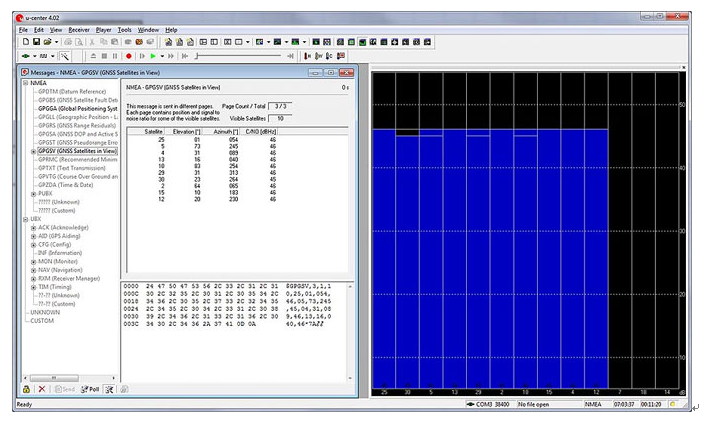
Task: Click the receiver connect icon in toolbar
Action: tap(24, 57)
